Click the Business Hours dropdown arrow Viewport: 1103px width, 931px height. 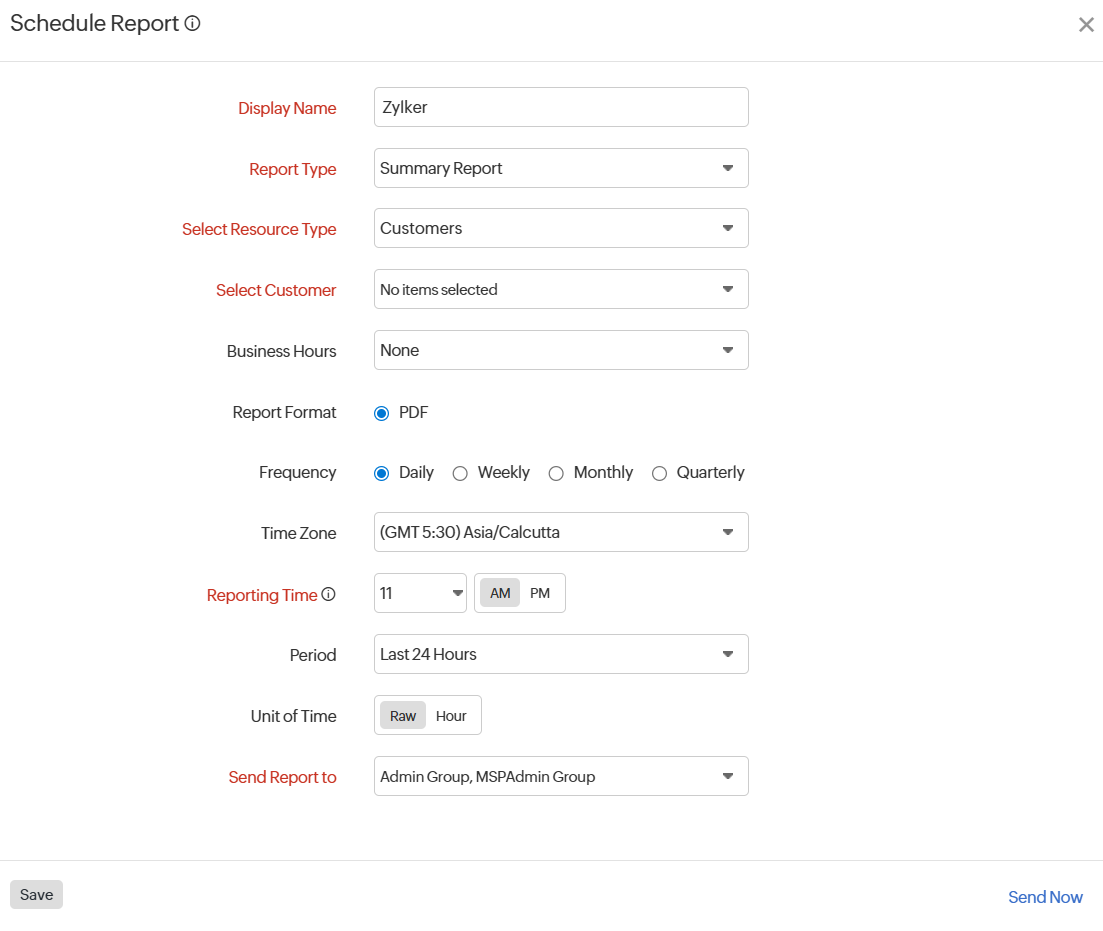[729, 350]
